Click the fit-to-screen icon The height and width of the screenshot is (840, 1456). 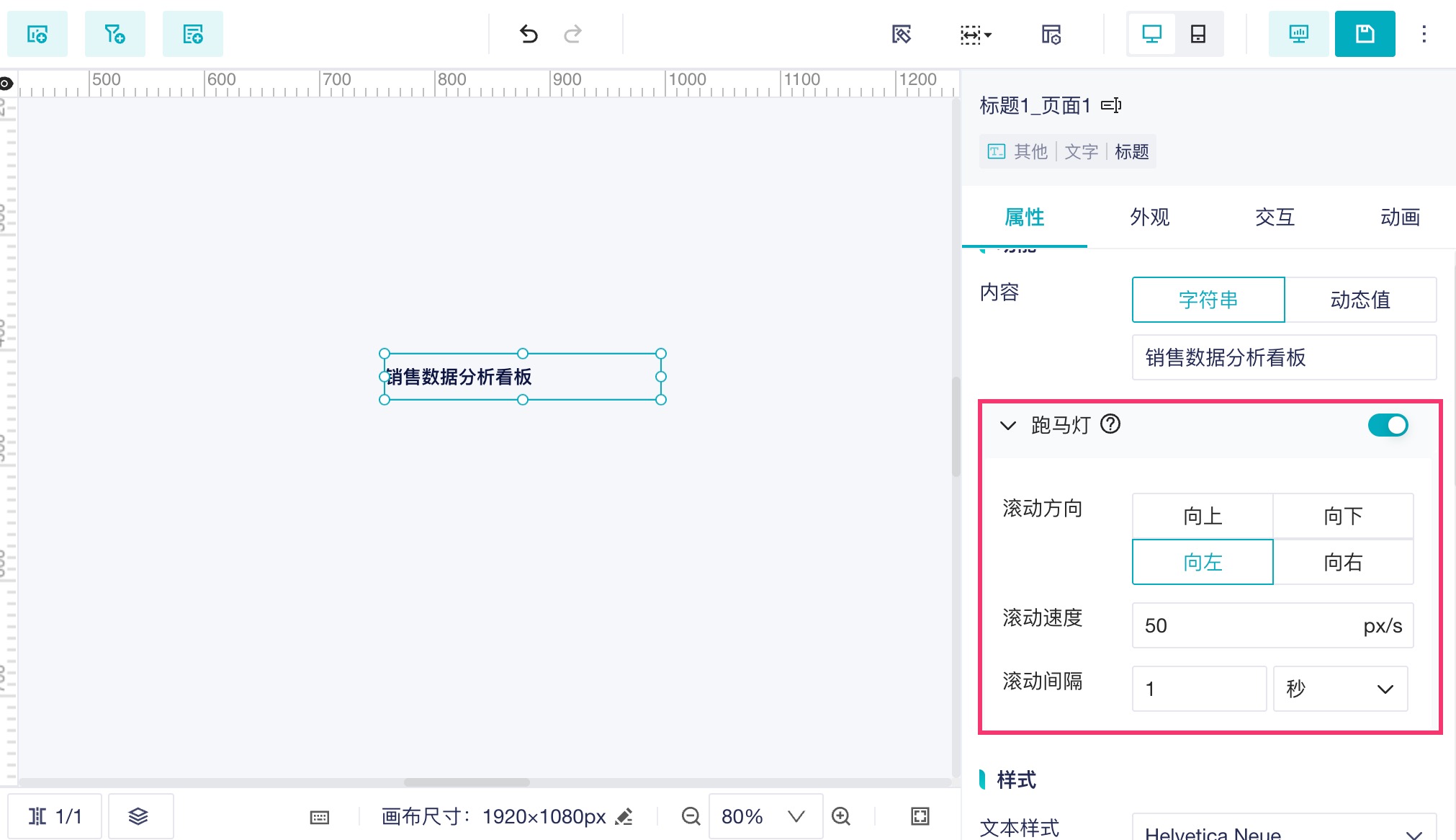pos(920,816)
